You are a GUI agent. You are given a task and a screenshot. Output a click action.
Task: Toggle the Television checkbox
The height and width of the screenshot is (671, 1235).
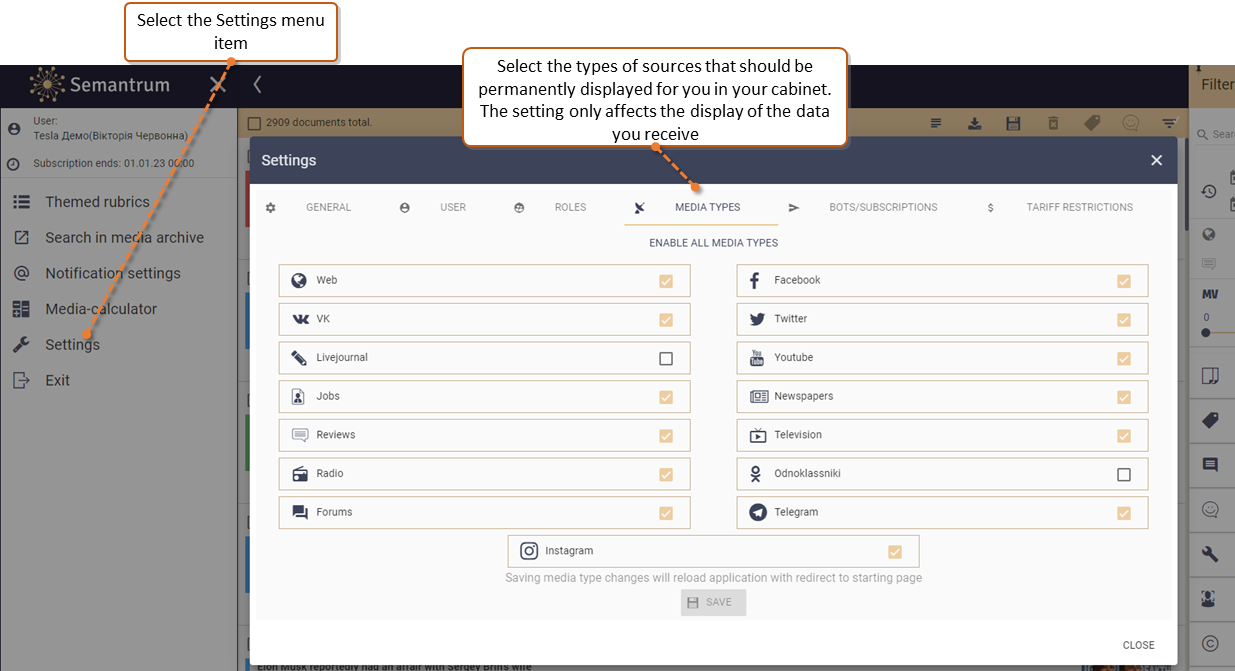[1124, 436]
